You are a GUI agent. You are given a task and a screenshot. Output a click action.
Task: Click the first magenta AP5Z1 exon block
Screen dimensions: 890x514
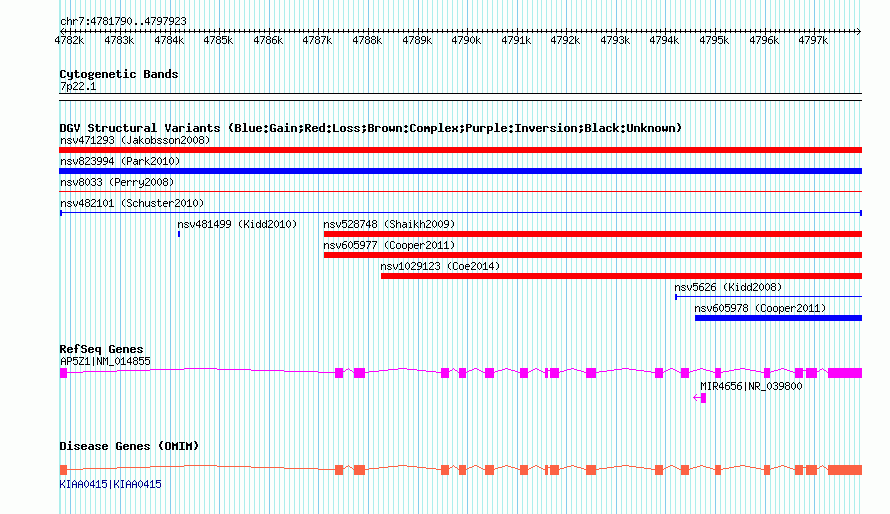point(63,373)
